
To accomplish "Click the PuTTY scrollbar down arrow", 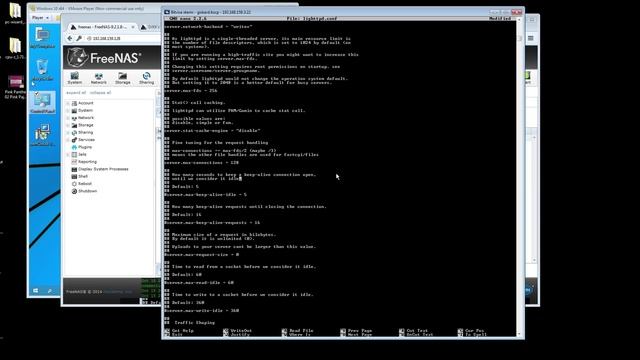I will [519, 334].
